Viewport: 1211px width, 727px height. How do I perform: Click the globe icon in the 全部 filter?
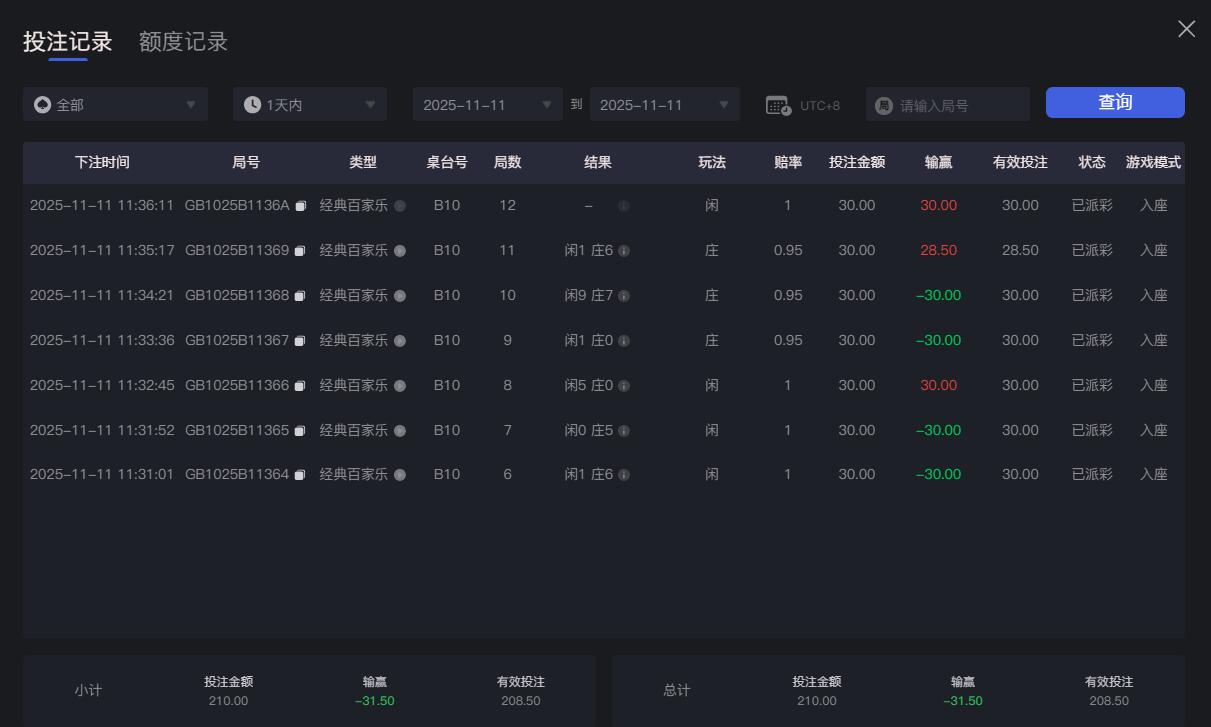(41, 104)
